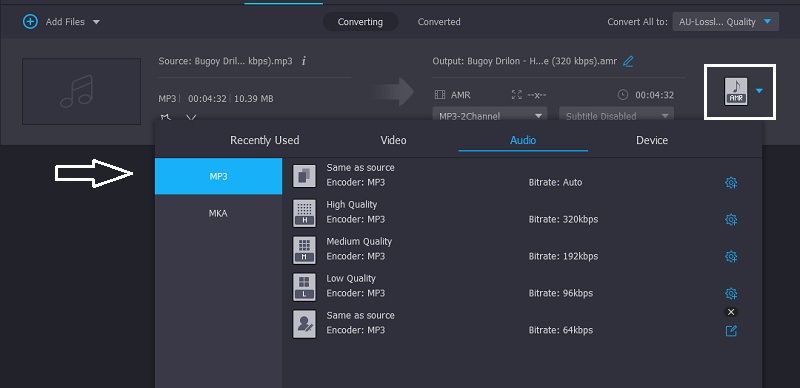Click the AMR output format icon

click(736, 92)
